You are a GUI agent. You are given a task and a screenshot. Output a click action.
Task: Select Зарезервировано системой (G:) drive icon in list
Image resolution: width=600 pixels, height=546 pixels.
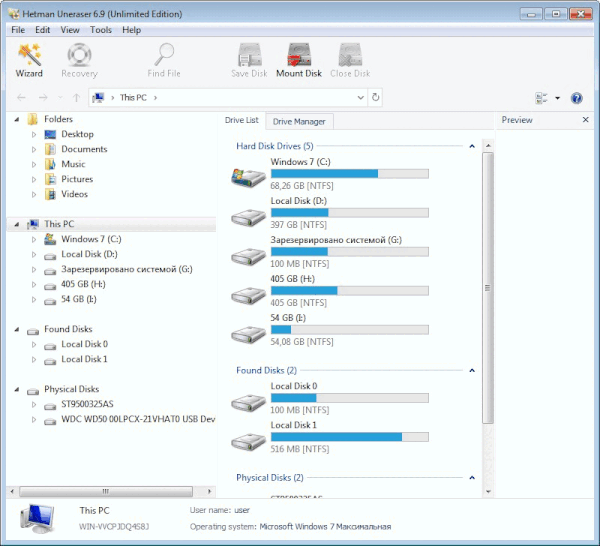[x=248, y=257]
